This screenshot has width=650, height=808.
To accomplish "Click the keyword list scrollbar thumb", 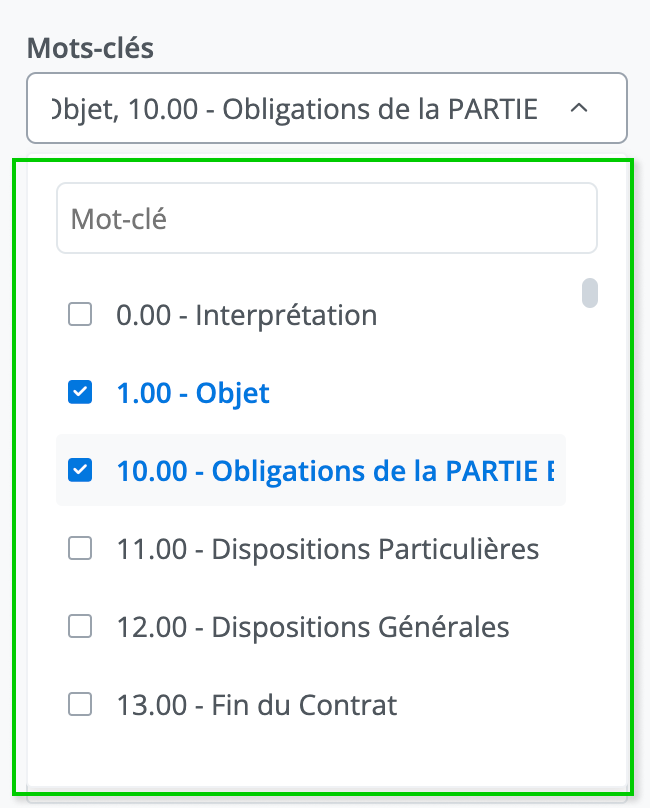I will coord(590,293).
